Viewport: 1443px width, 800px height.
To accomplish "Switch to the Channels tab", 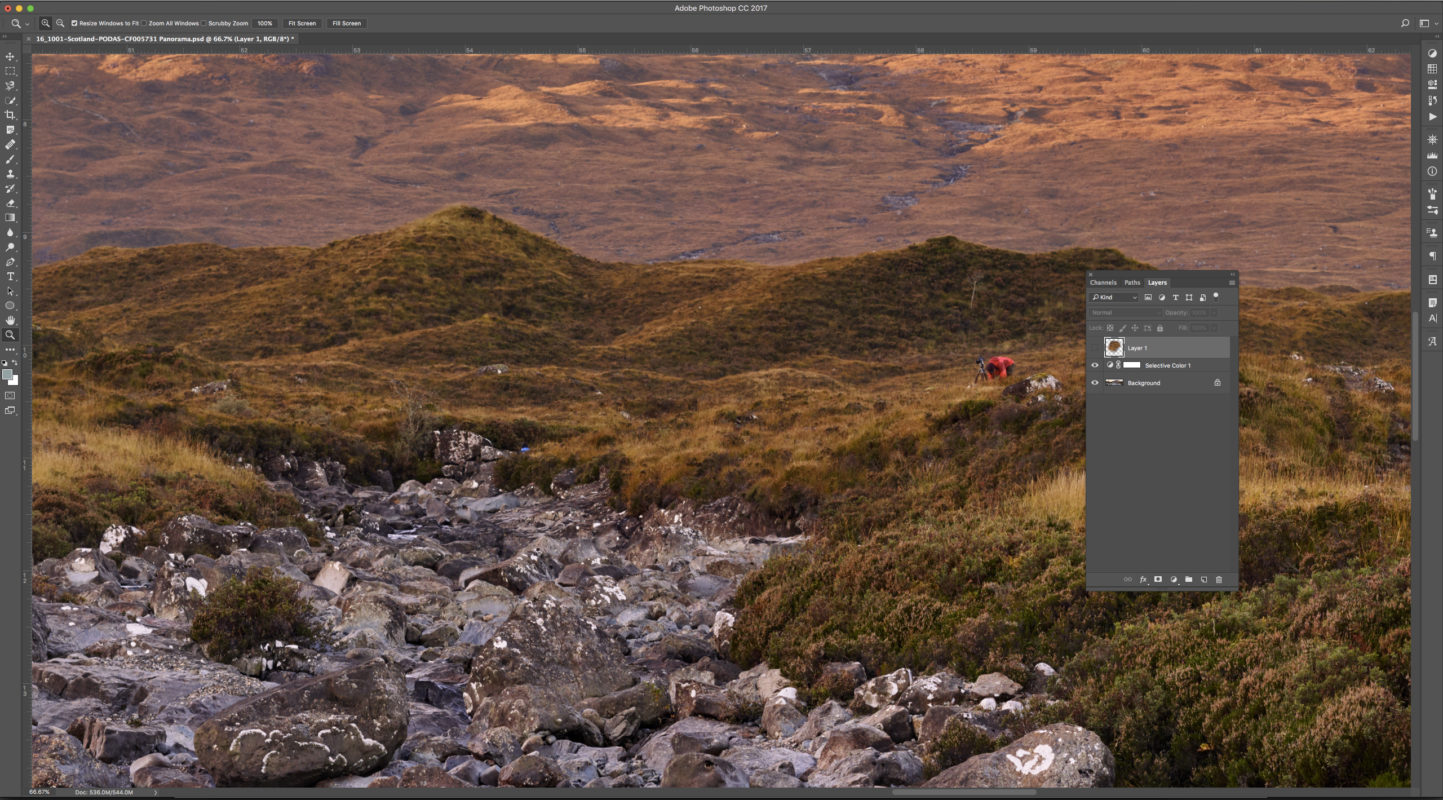I will coord(1104,282).
